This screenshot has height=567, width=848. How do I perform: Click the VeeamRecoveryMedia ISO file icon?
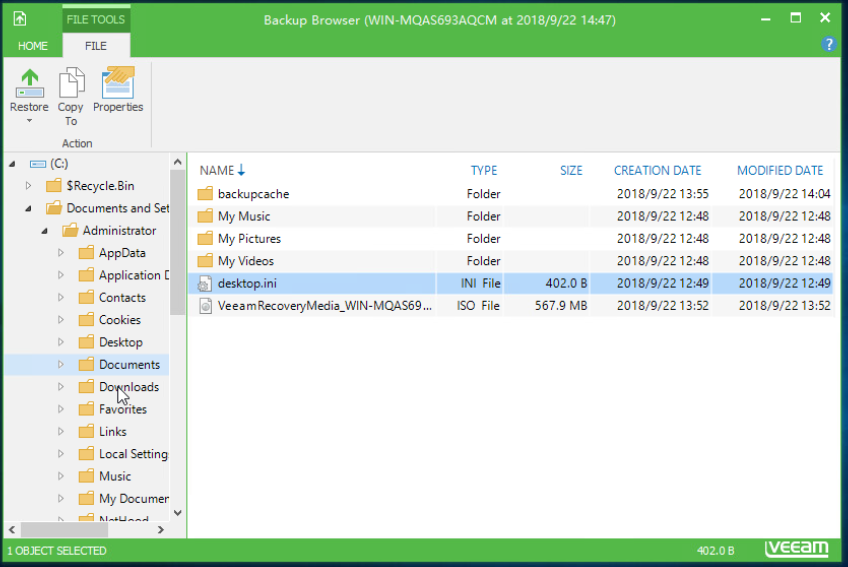[205, 306]
